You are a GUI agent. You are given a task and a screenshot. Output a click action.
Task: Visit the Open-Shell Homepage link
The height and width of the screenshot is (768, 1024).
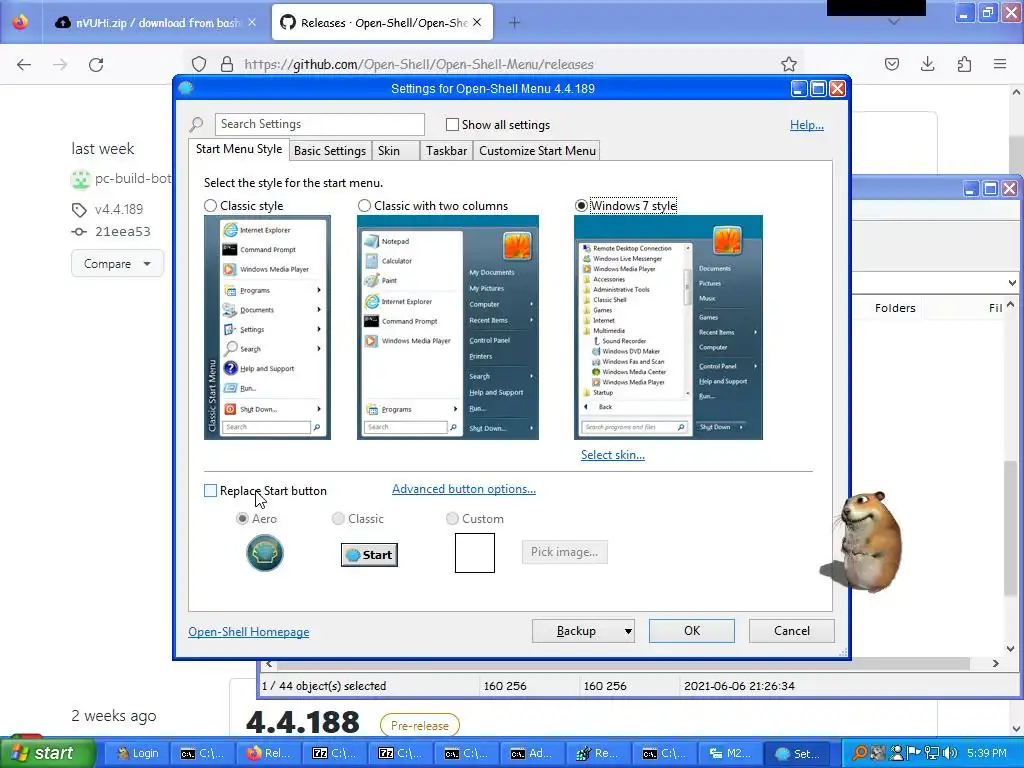(x=249, y=632)
